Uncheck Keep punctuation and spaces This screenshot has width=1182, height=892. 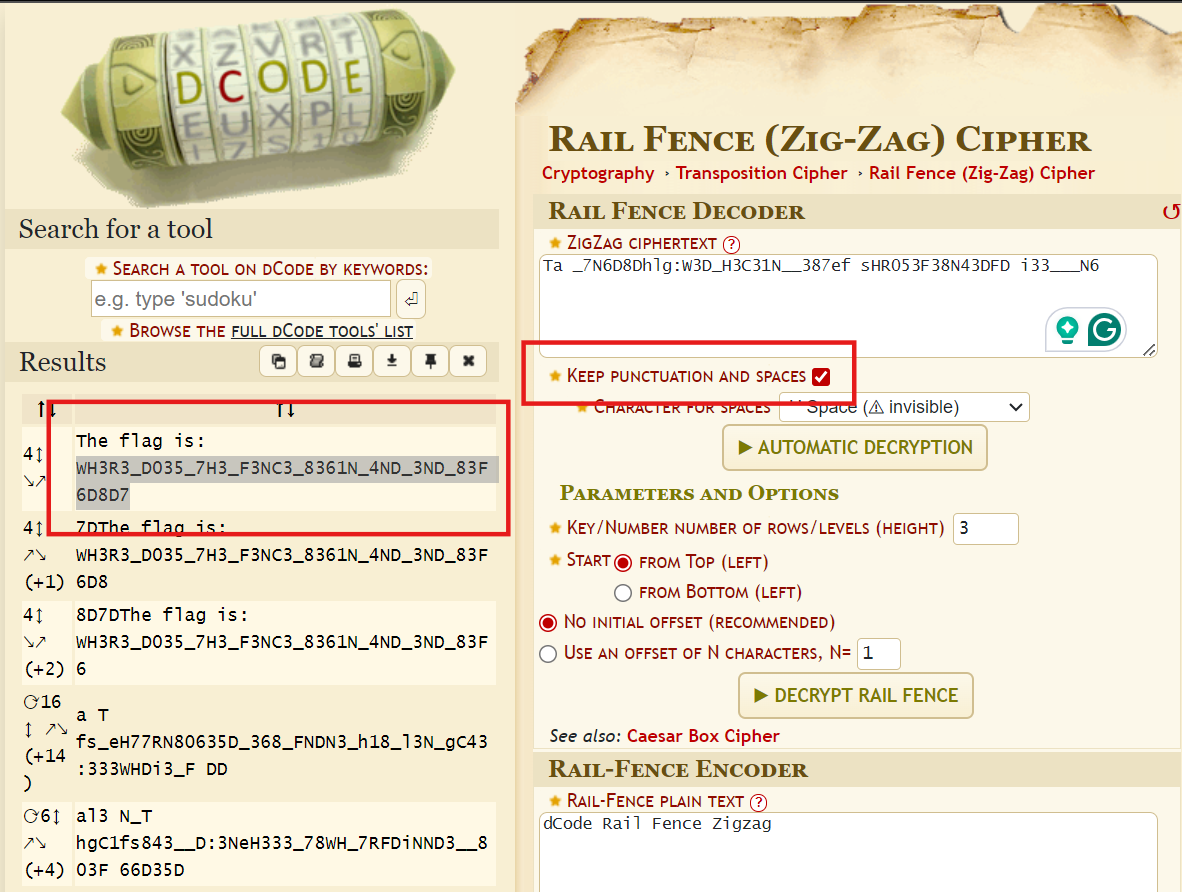coord(821,376)
